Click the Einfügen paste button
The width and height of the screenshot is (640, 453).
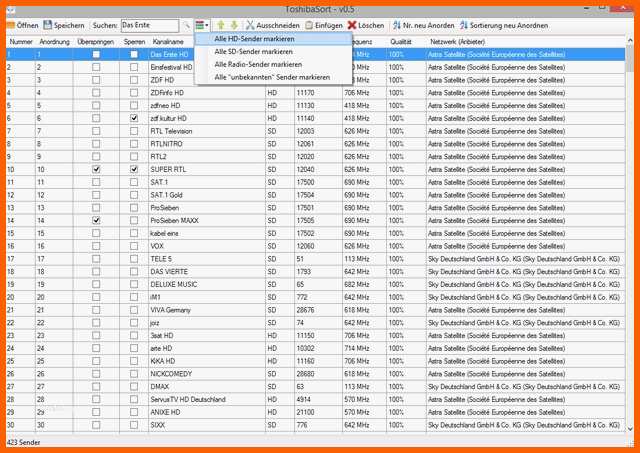[x=324, y=25]
